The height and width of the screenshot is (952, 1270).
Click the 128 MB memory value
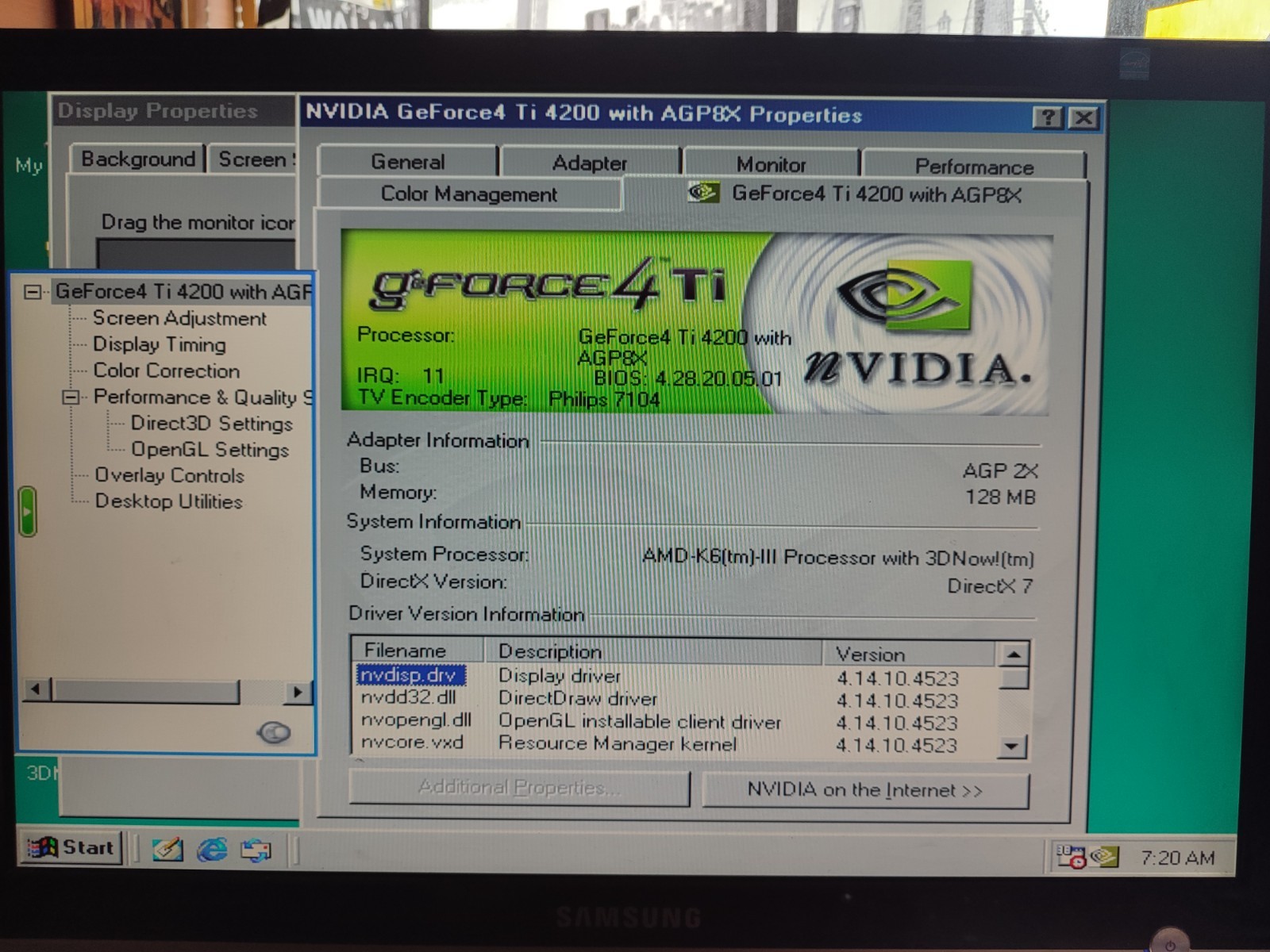1000,497
